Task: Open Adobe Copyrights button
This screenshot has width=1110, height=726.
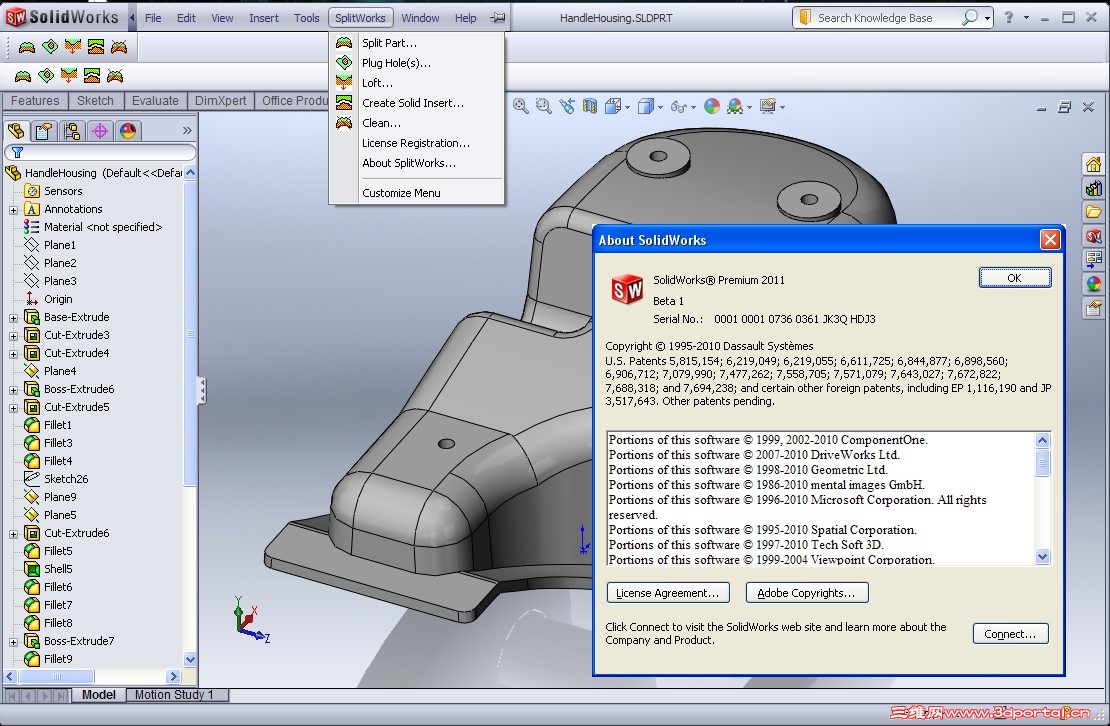Action: [x=806, y=593]
